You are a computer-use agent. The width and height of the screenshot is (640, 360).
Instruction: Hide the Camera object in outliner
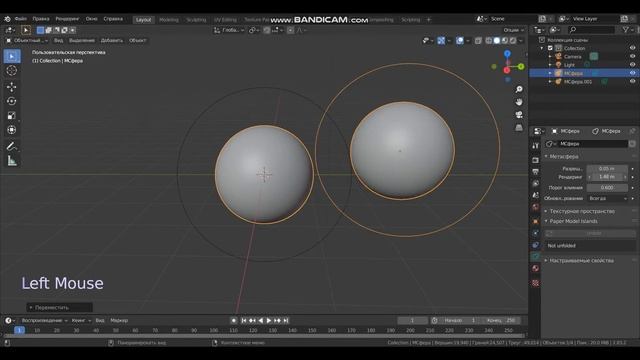click(632, 56)
